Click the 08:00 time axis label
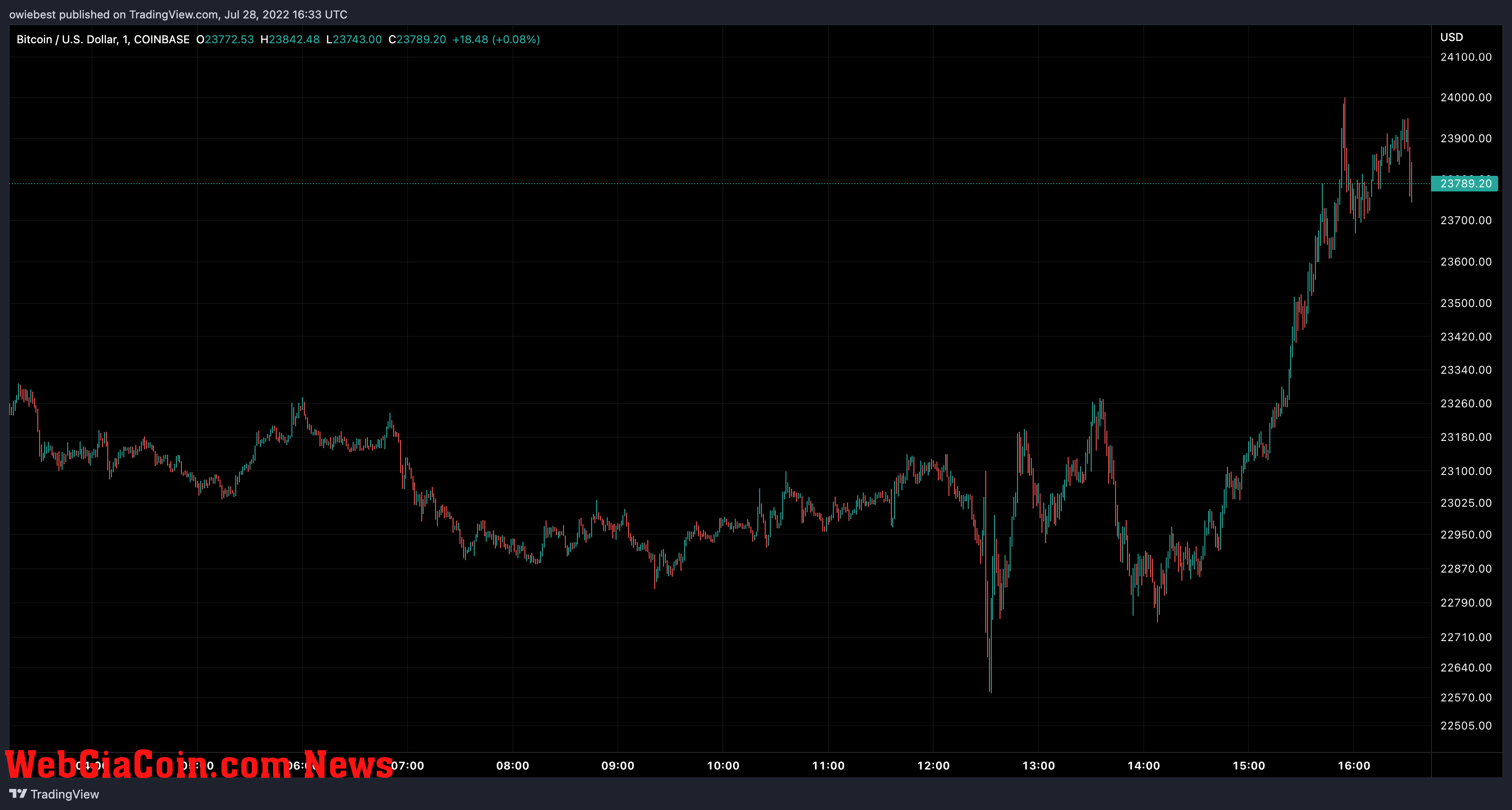Viewport: 1512px width, 810px height. pyautogui.click(x=512, y=765)
